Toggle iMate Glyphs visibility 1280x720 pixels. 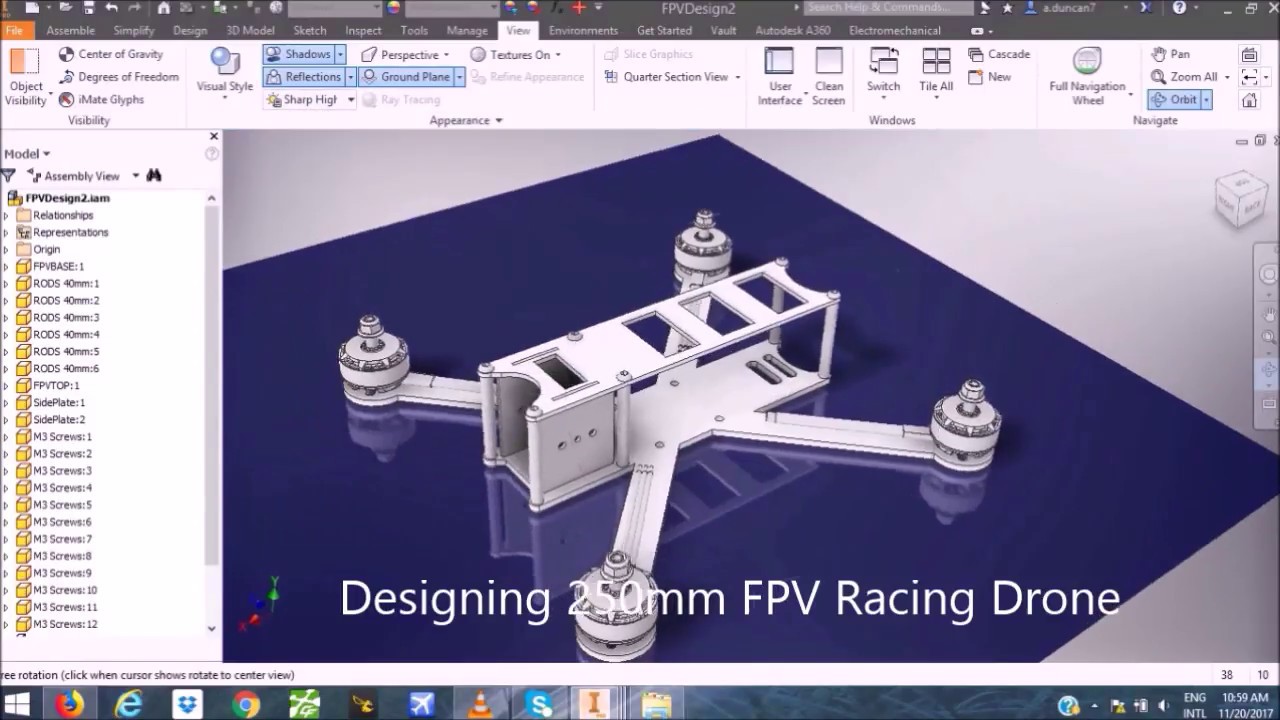[x=101, y=100]
